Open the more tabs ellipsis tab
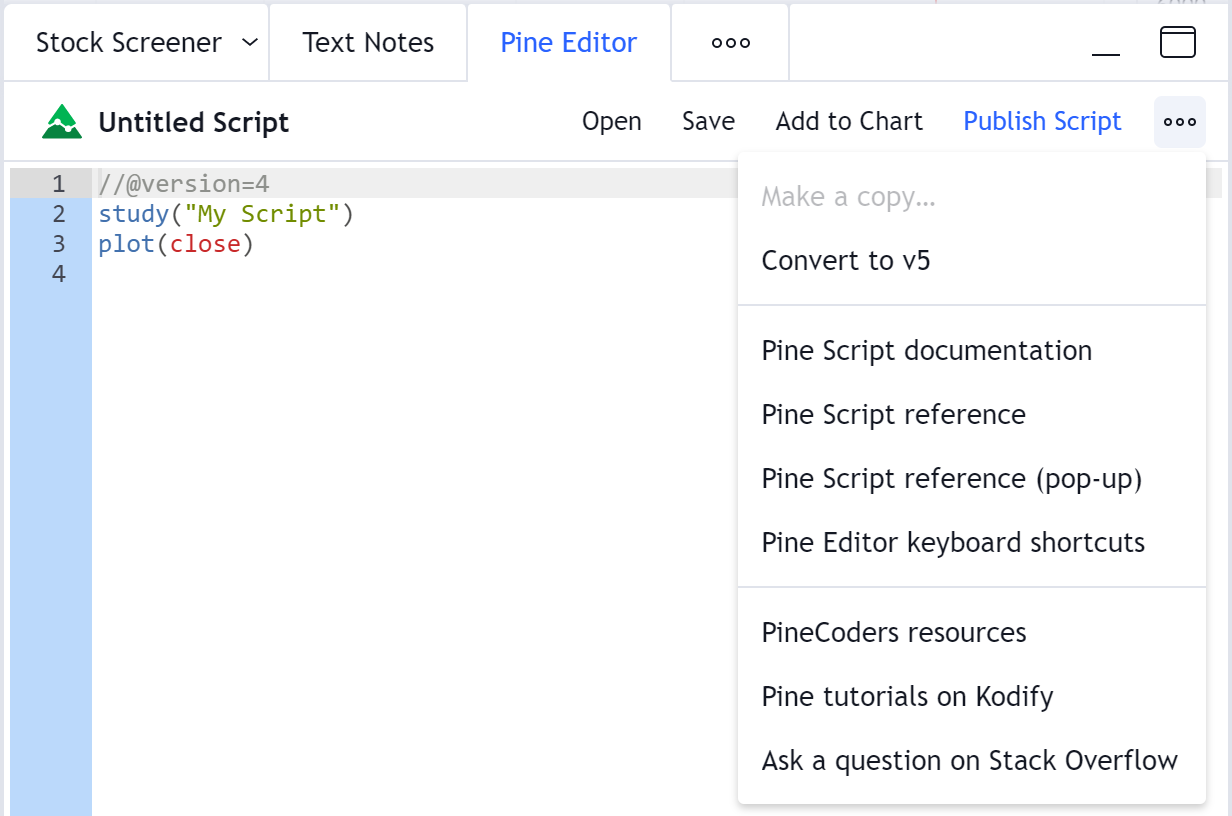Viewport: 1232px width, 816px height. point(730,43)
